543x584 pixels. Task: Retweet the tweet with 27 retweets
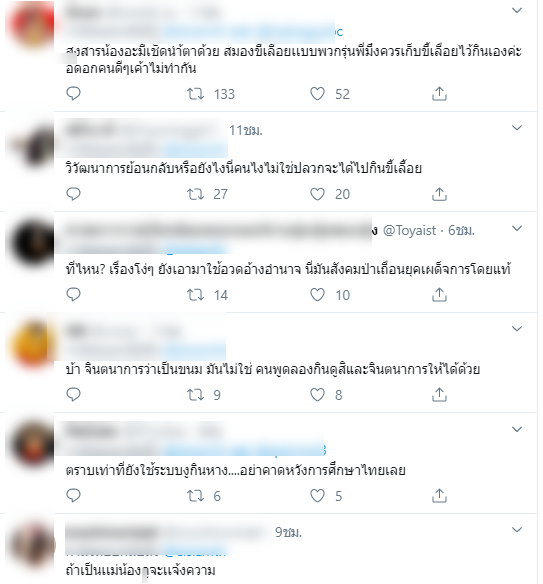(x=195, y=194)
